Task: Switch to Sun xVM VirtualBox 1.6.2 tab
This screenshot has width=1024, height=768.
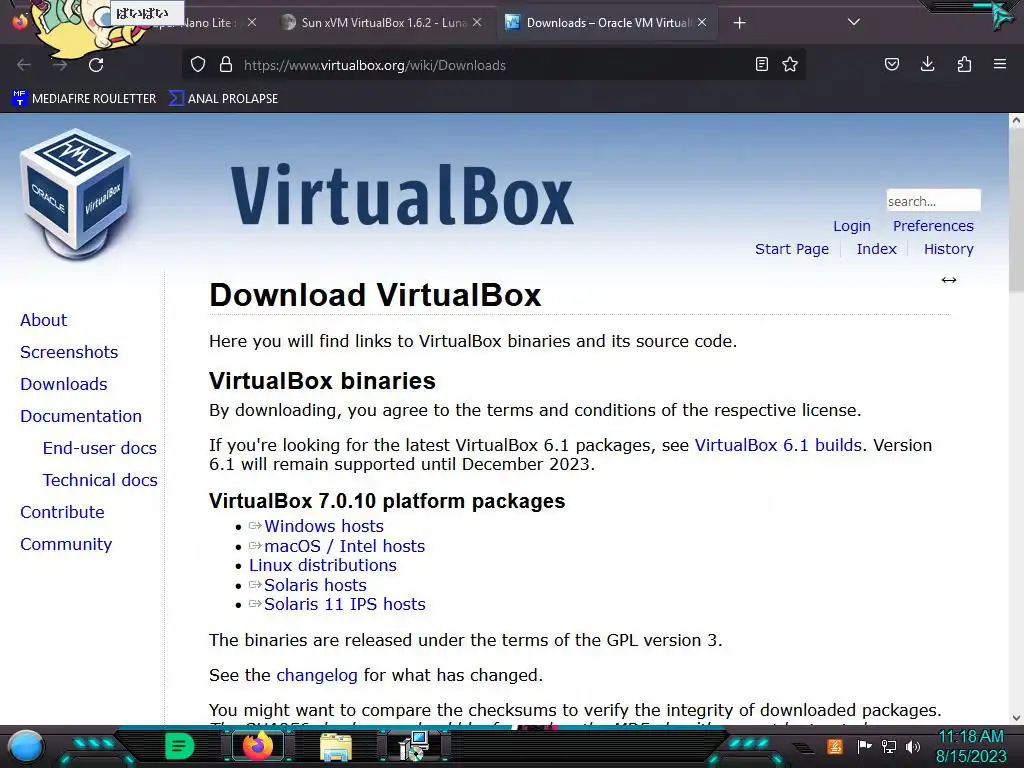Action: tap(383, 23)
